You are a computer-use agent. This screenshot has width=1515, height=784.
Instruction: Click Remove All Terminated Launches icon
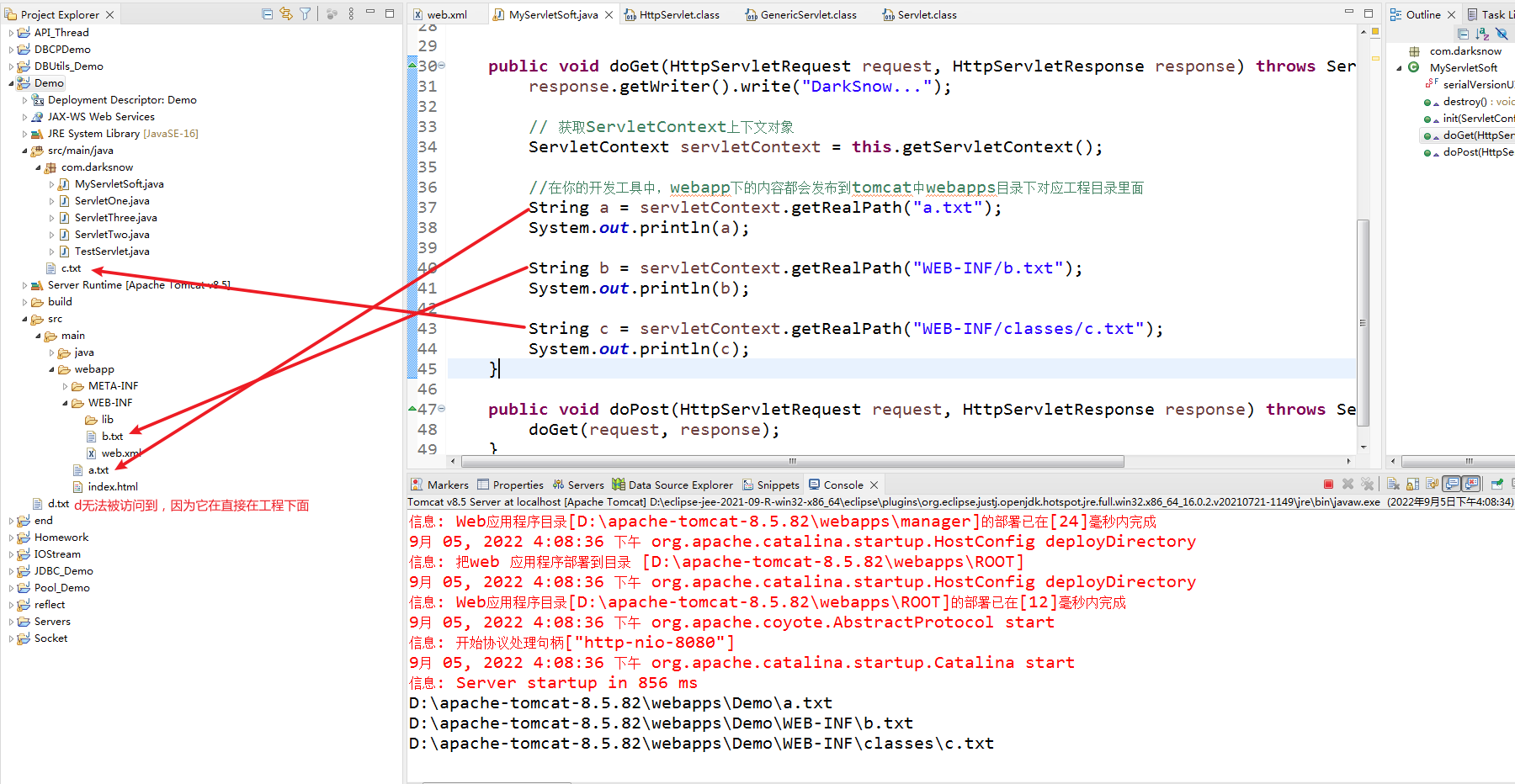click(1367, 485)
